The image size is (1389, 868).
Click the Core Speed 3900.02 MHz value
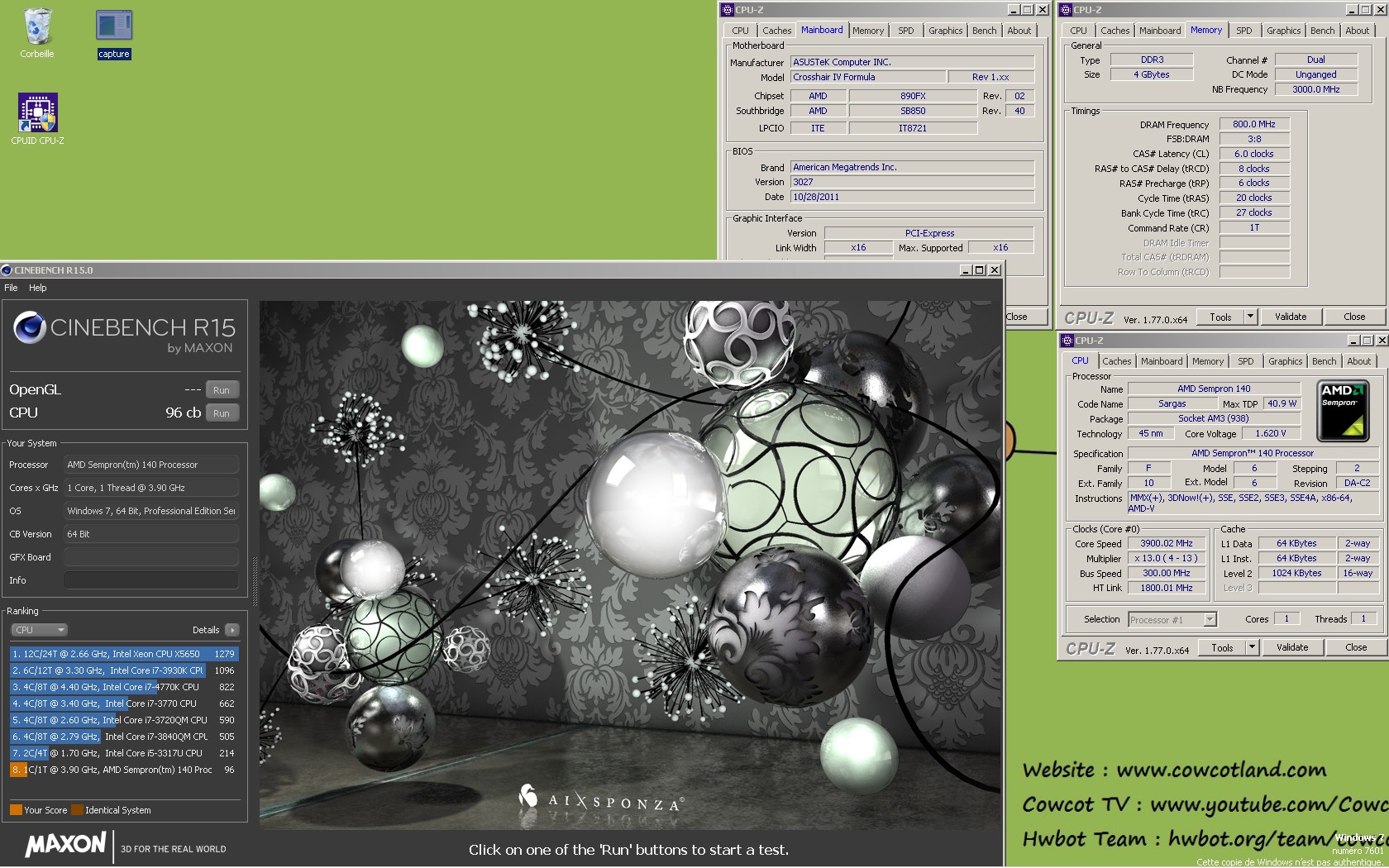1166,544
